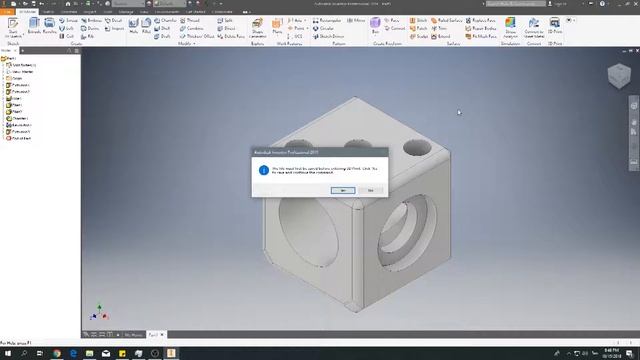
Task: Expand the Revolution1 feature node
Action: pos(3,125)
